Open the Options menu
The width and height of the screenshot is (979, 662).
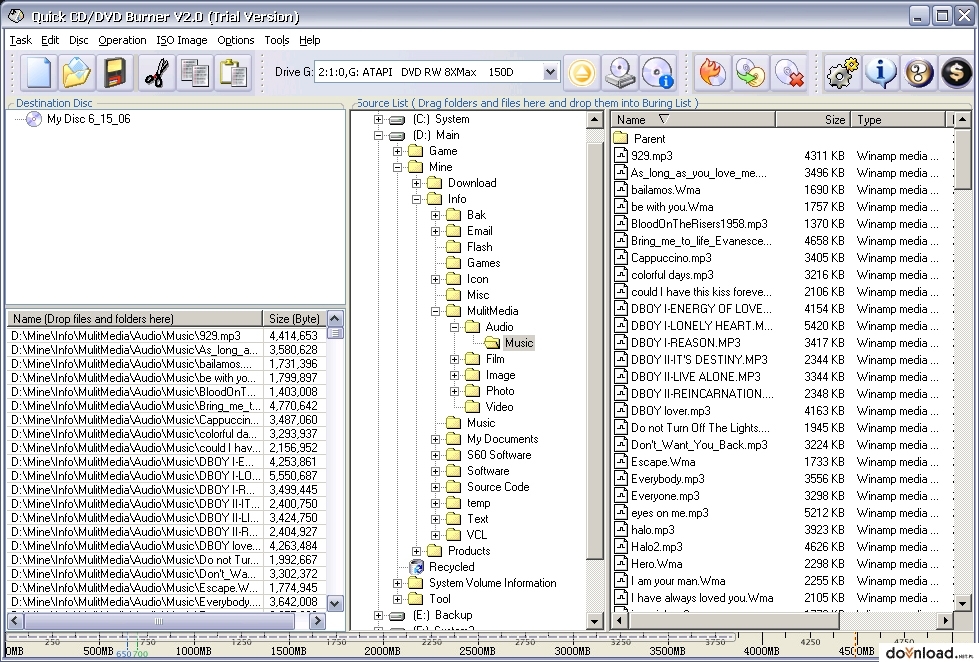click(x=236, y=40)
